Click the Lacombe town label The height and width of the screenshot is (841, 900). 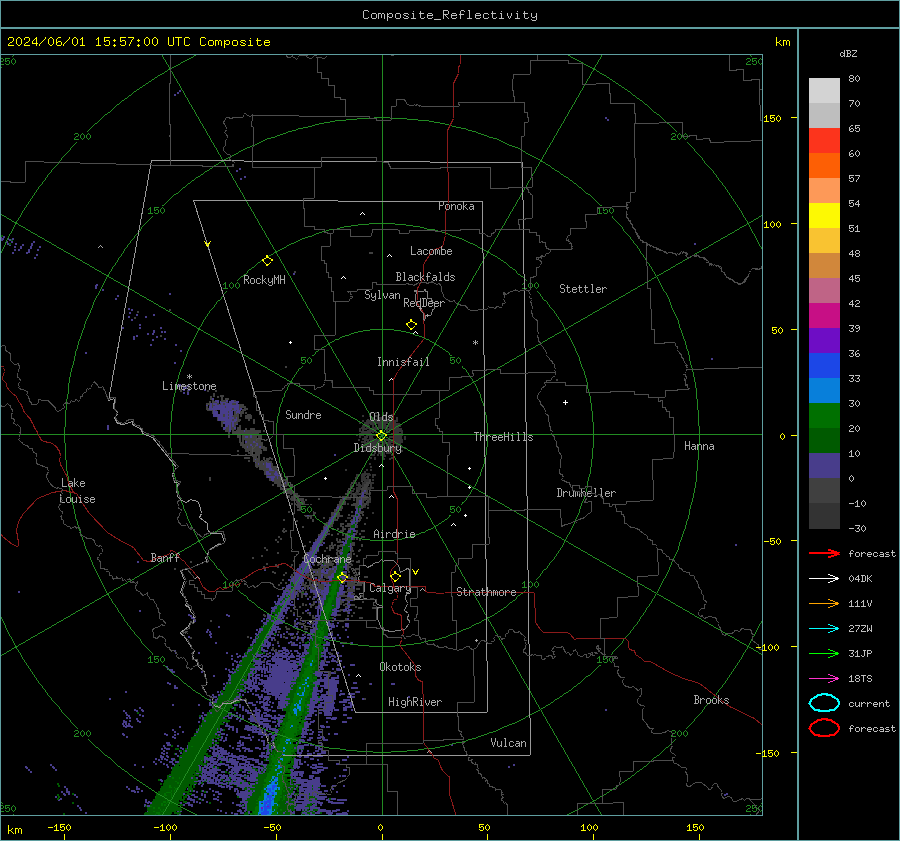coord(431,251)
